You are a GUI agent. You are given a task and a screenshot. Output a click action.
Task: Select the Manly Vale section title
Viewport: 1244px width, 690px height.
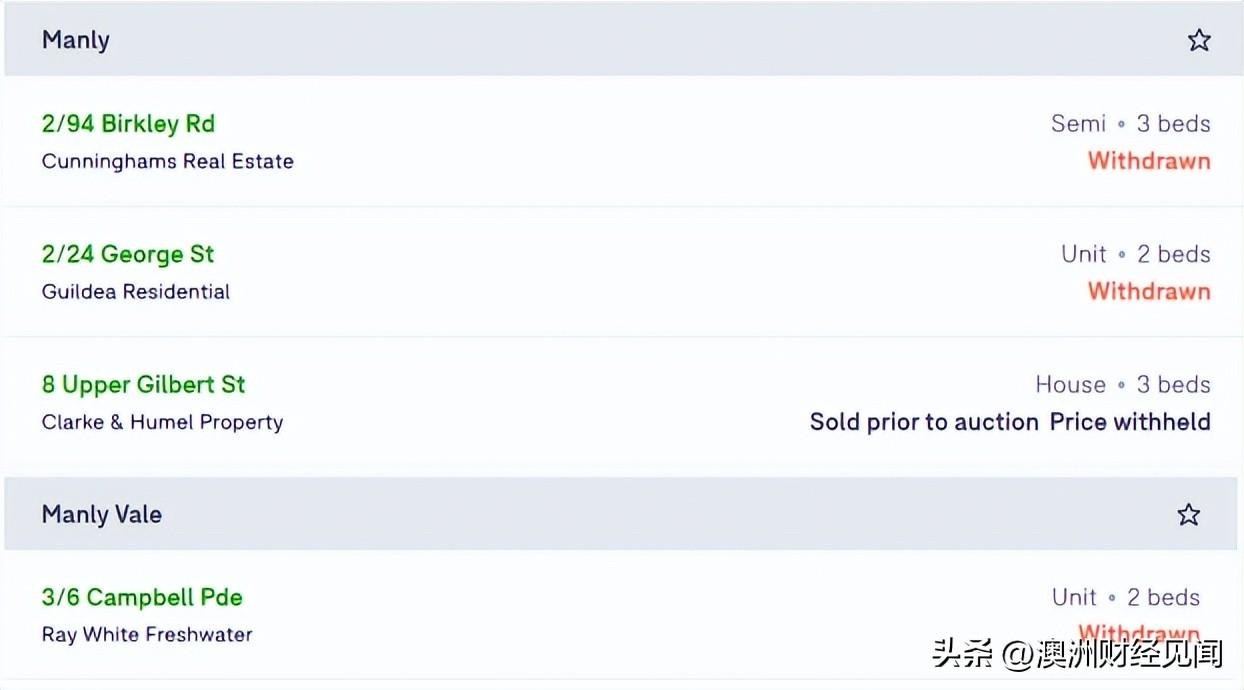coord(102,514)
